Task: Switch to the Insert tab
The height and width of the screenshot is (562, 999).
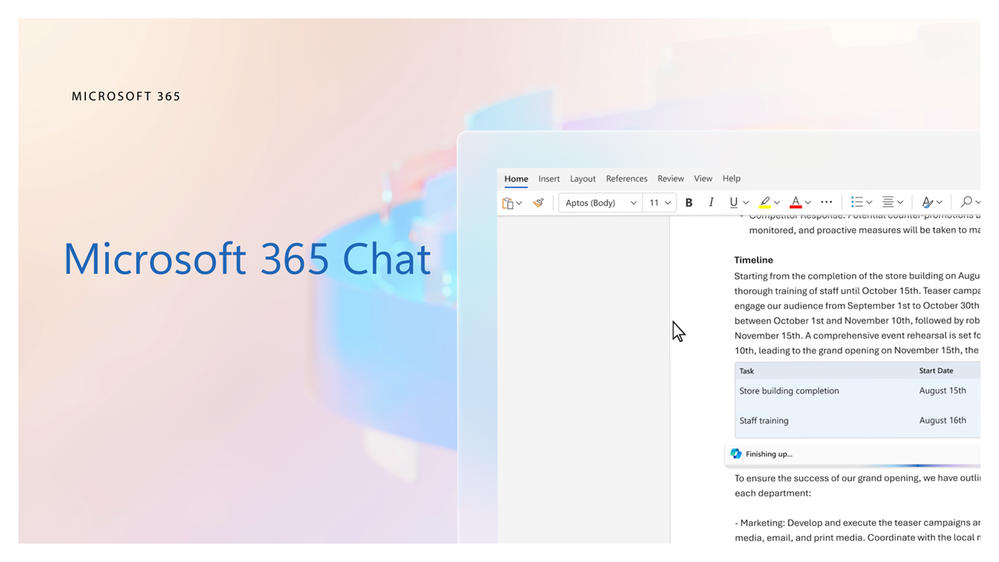Action: click(x=549, y=179)
